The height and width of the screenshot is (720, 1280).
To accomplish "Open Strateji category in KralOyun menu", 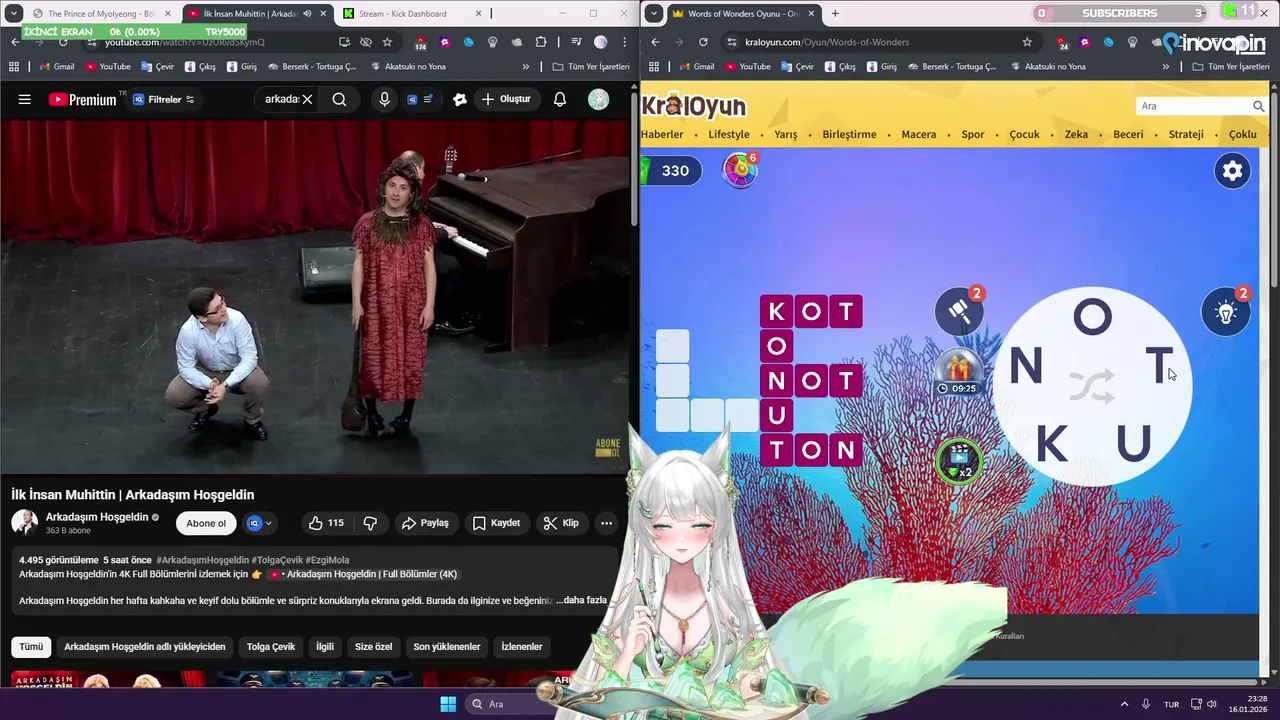I will click(1186, 134).
